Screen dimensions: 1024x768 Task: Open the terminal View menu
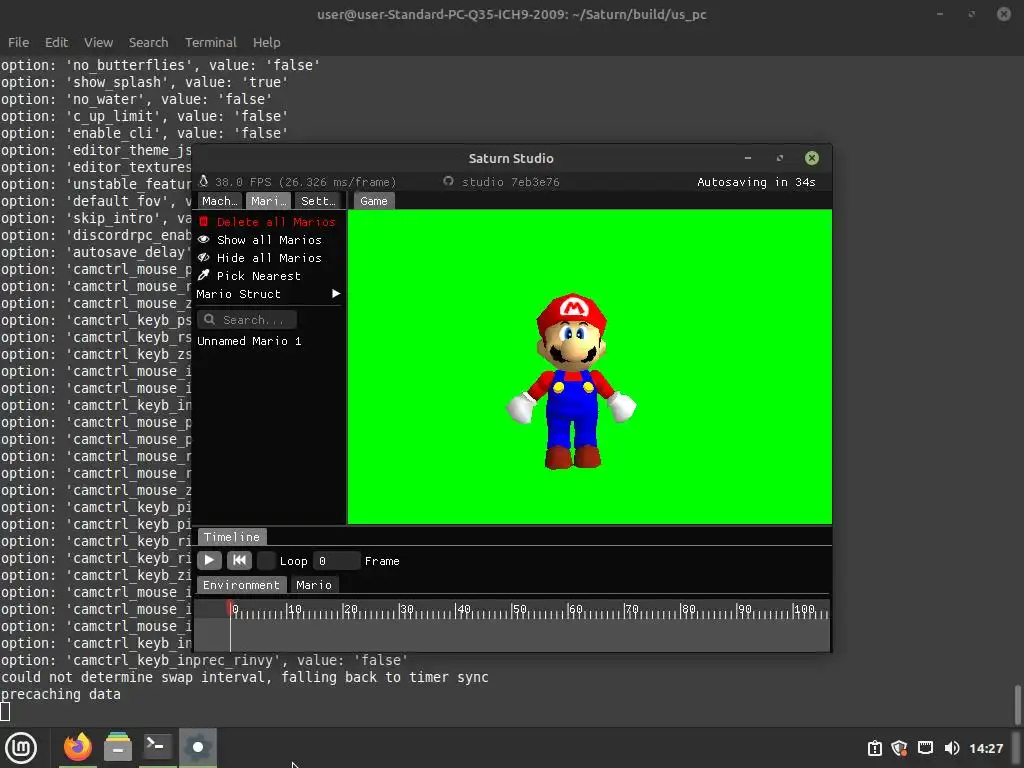(x=98, y=42)
